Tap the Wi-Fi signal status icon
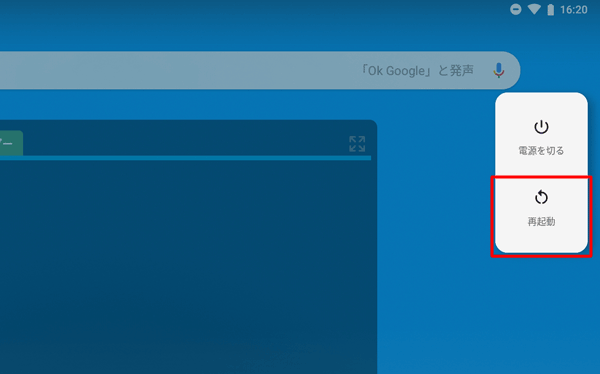 coord(534,10)
